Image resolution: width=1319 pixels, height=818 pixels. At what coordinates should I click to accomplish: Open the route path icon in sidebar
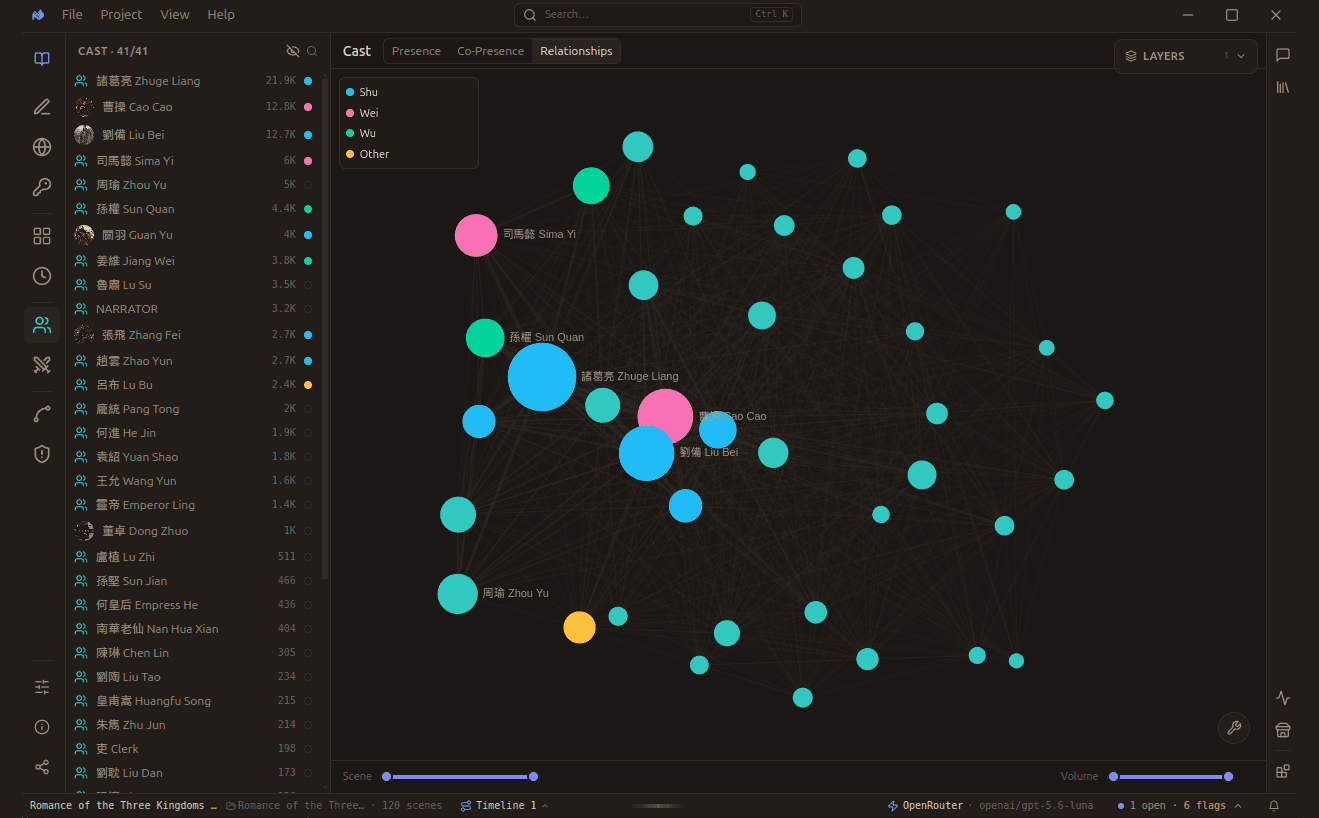[42, 414]
